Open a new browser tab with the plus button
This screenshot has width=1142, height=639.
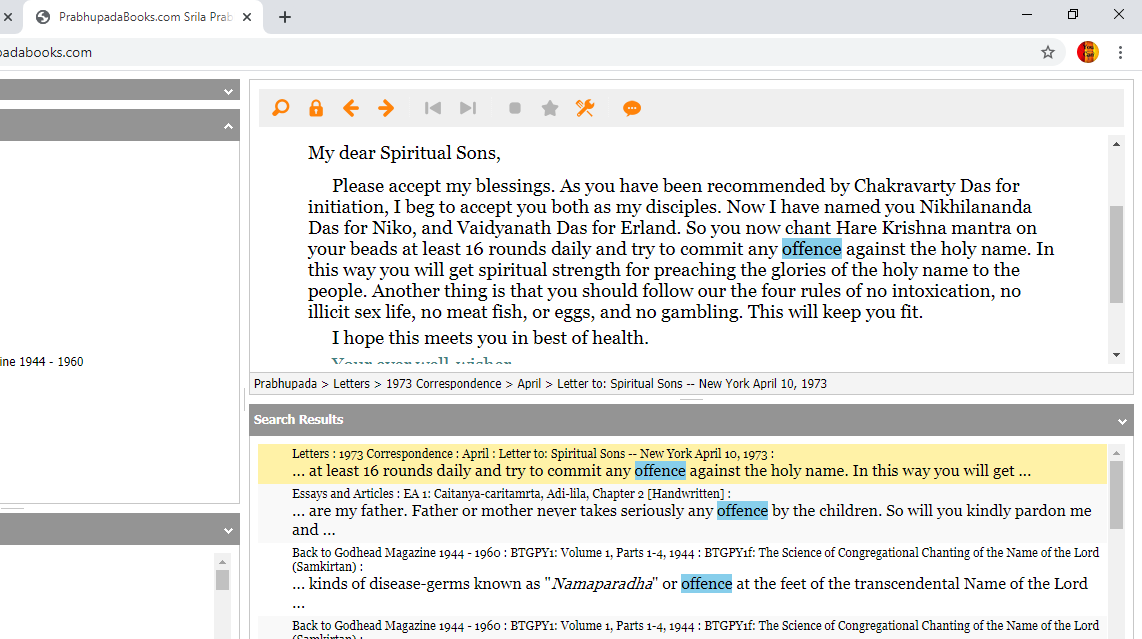pos(285,17)
